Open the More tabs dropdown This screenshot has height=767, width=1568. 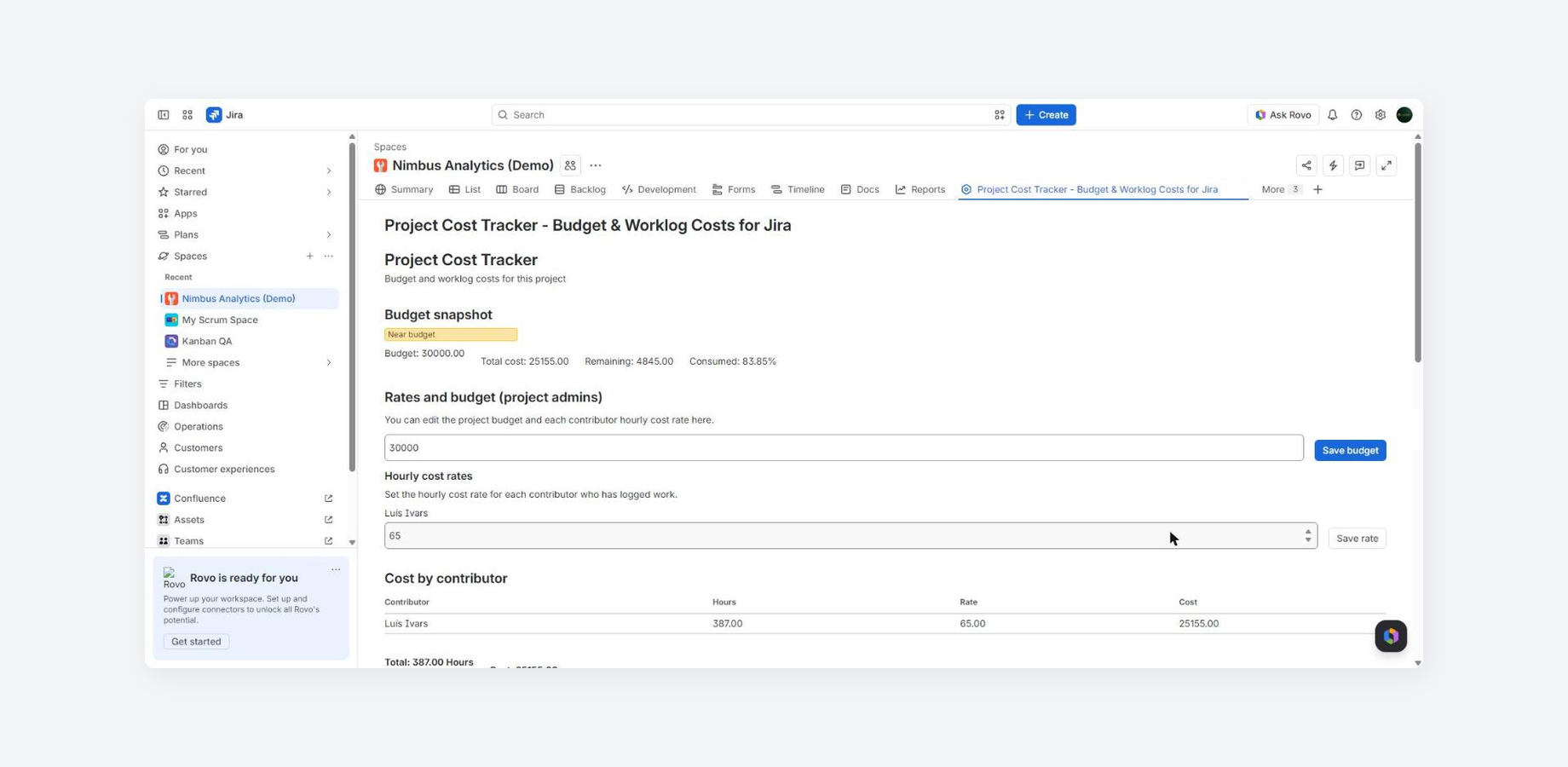[1282, 189]
